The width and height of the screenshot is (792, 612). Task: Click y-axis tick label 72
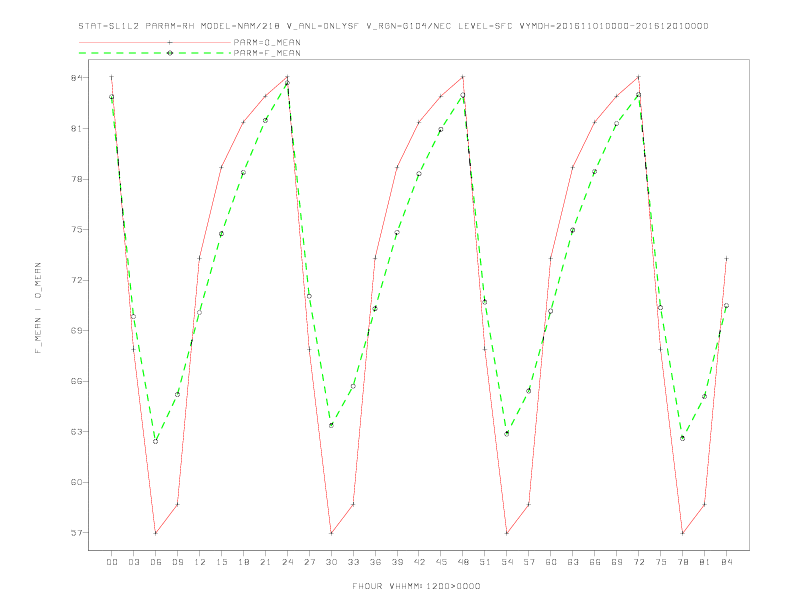click(76, 280)
